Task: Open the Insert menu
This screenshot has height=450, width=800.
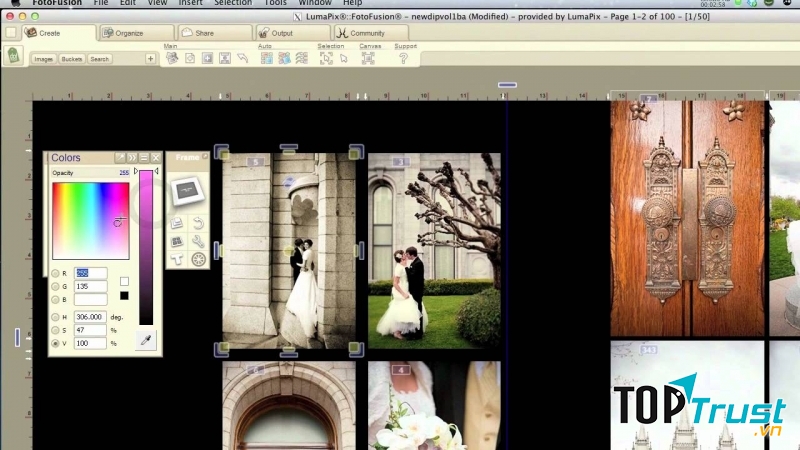Action: point(190,3)
